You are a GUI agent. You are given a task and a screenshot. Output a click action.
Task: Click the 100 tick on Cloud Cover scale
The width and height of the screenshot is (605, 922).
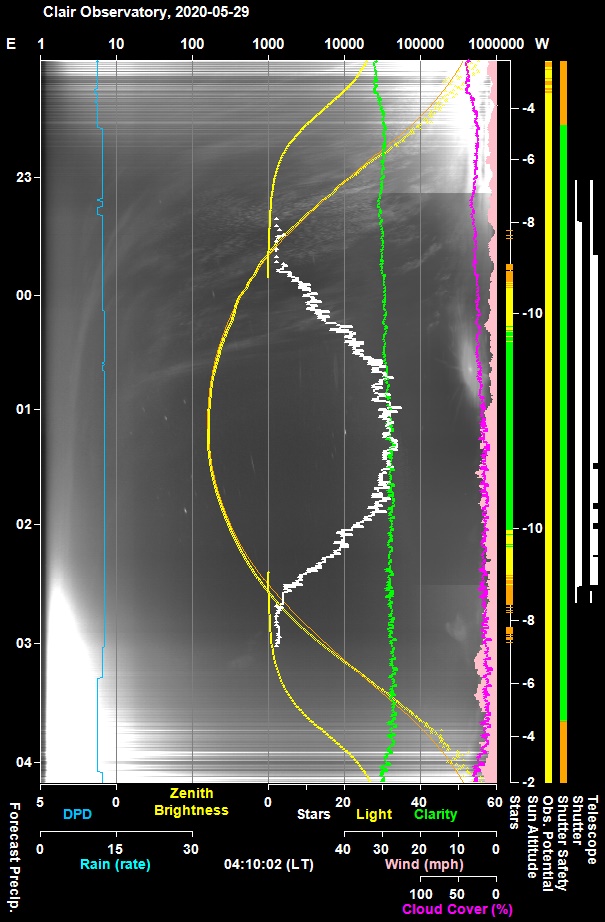point(421,894)
